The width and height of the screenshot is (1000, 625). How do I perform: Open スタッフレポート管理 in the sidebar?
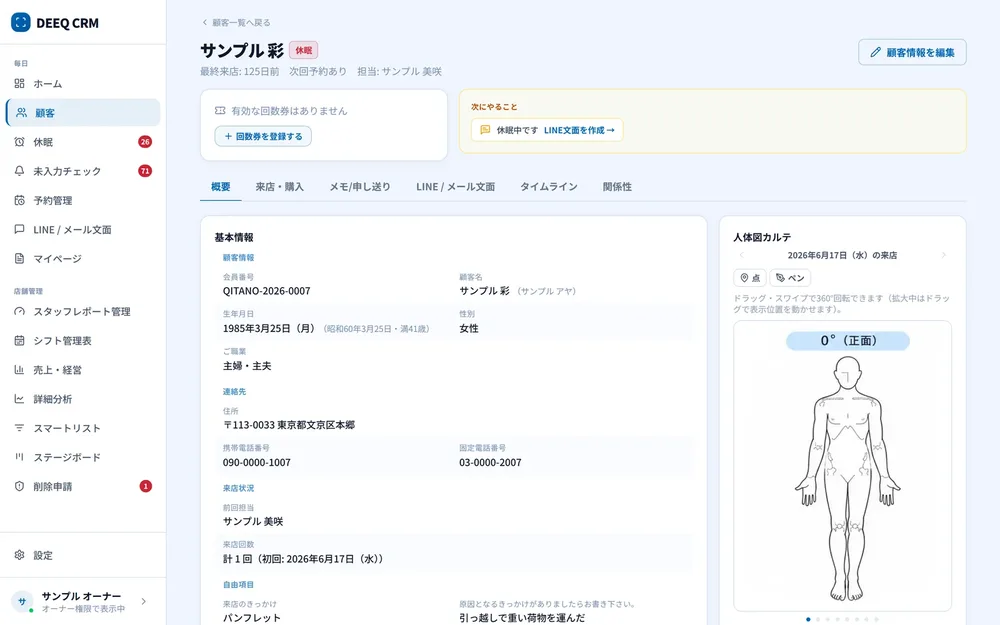tap(83, 311)
